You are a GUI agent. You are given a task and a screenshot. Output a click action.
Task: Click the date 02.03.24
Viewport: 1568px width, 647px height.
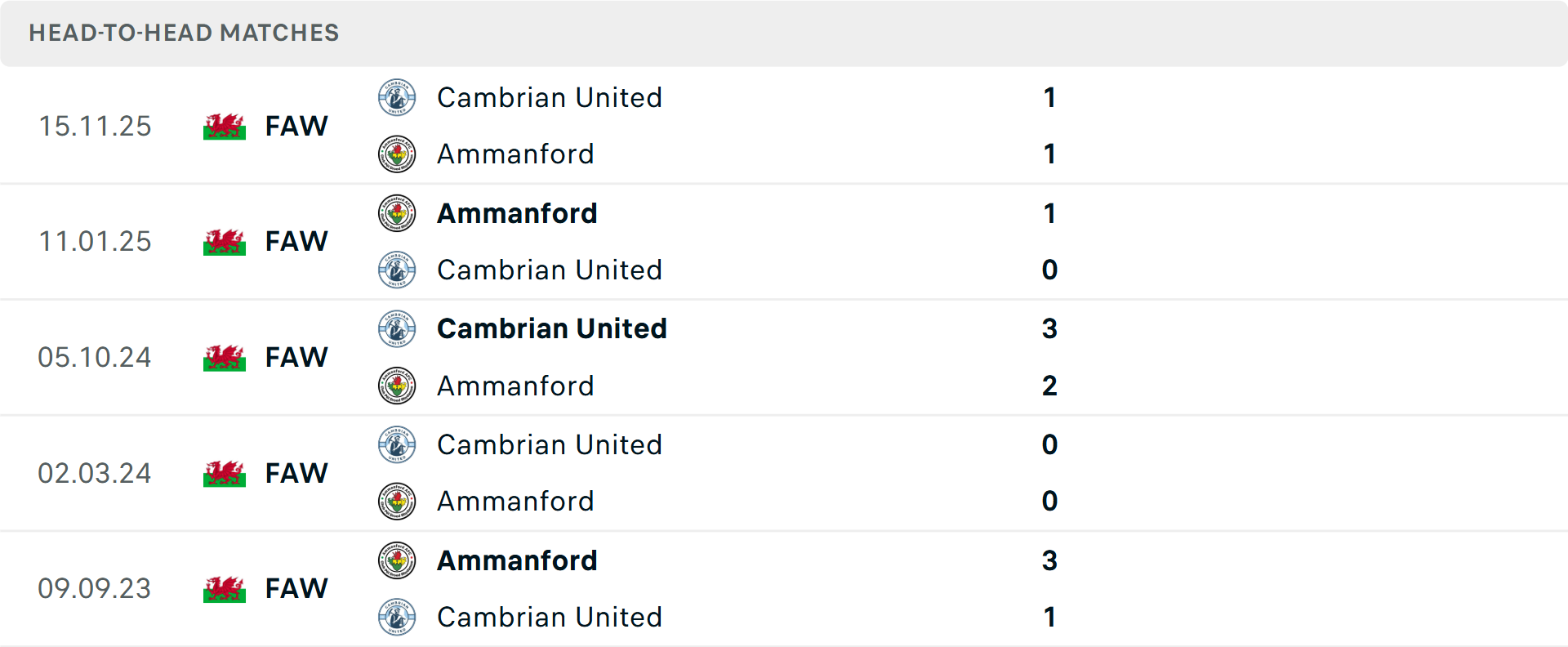95,473
